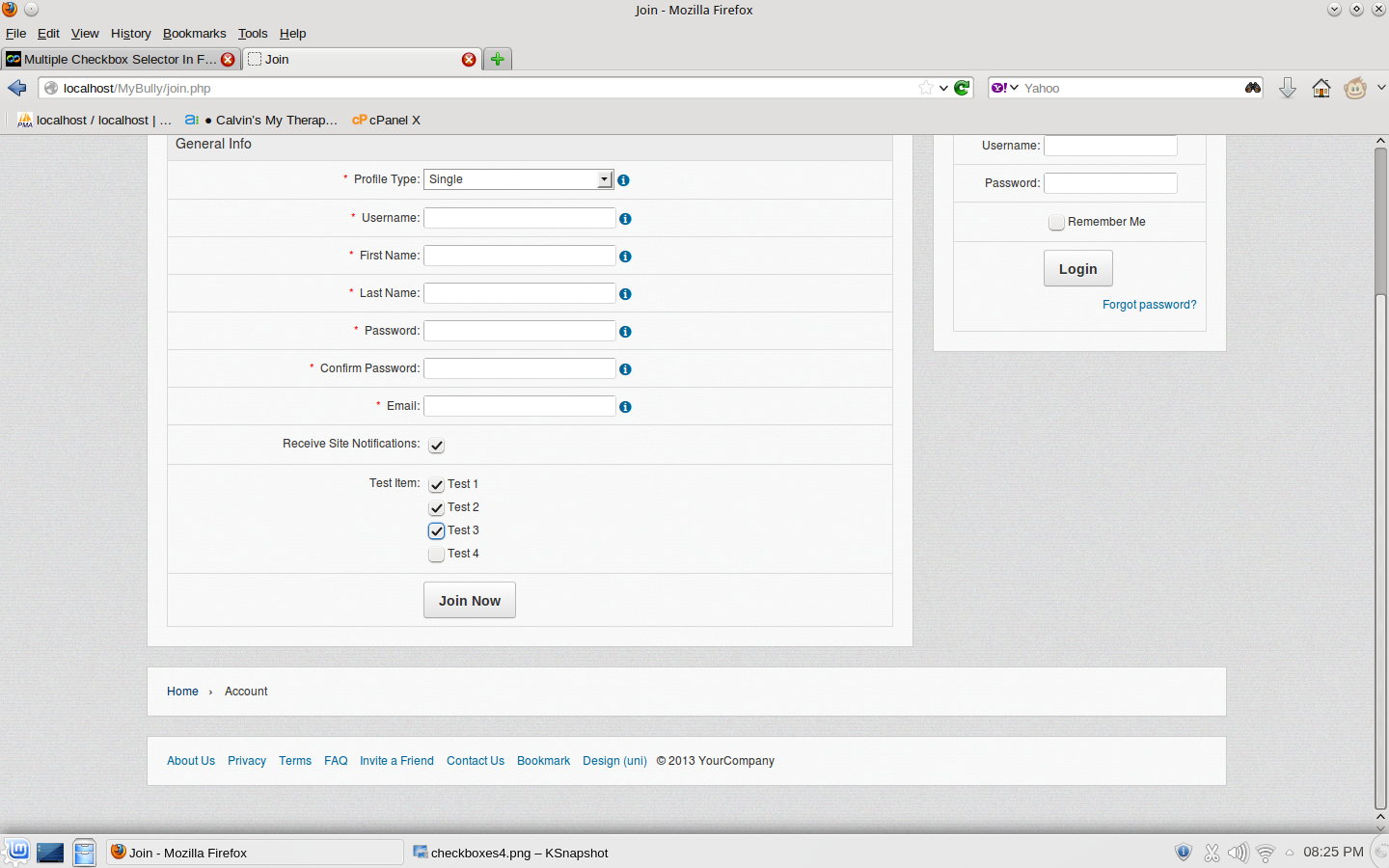
Task: Click the browser back arrow button
Action: coord(17,88)
